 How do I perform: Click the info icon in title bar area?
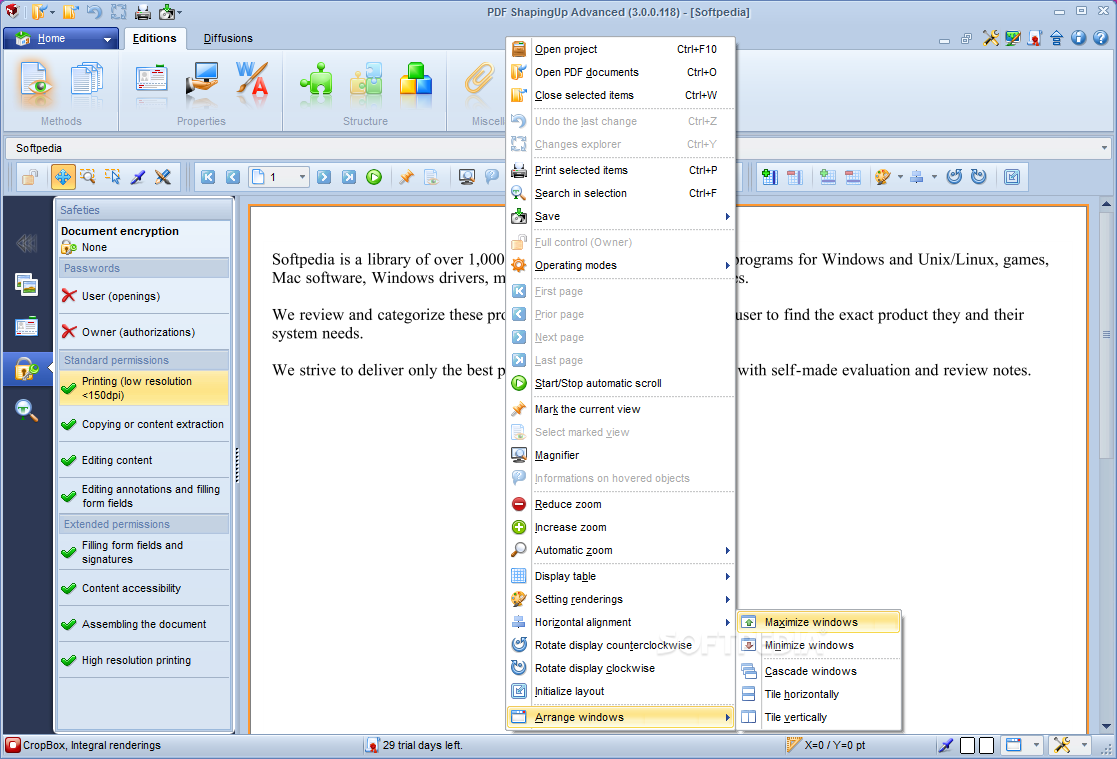[1079, 38]
